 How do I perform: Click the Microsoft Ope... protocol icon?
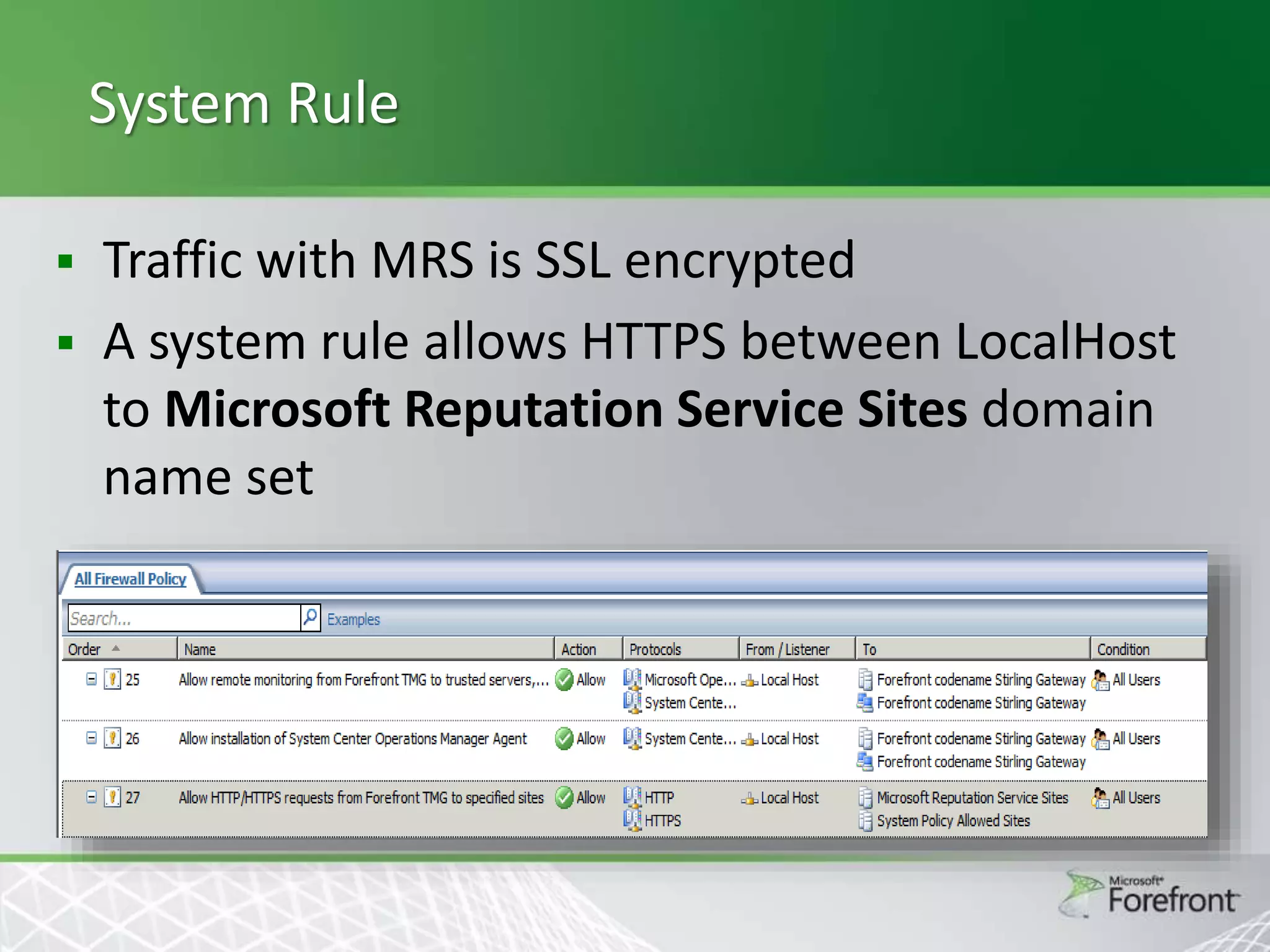click(633, 679)
